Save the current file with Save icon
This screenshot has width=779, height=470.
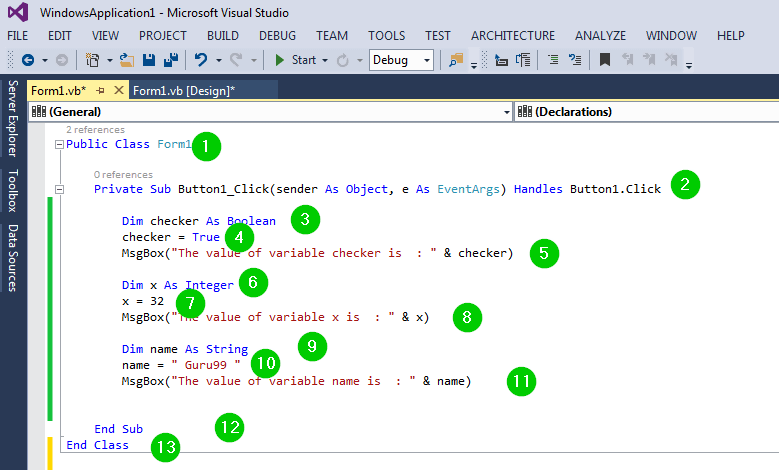(x=148, y=60)
